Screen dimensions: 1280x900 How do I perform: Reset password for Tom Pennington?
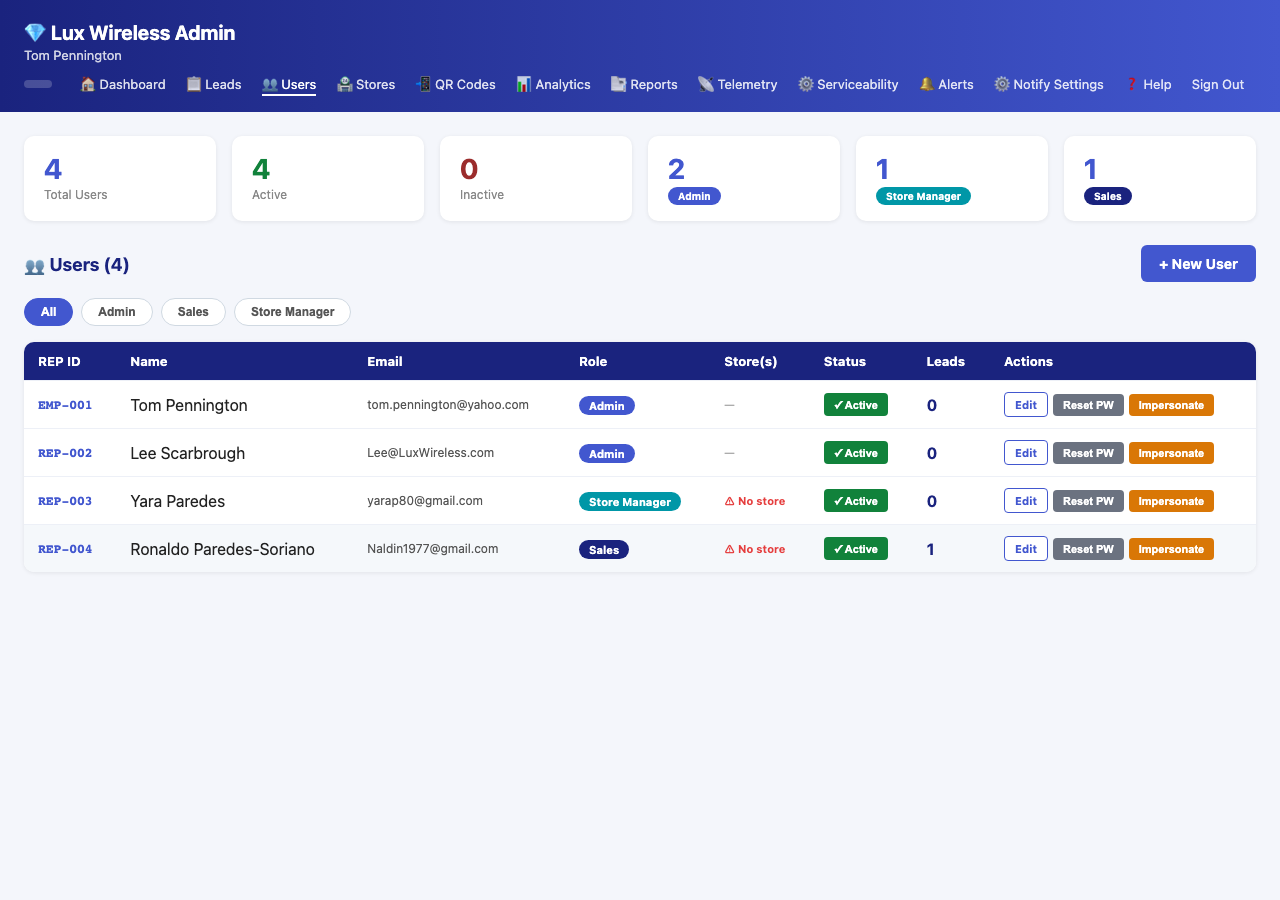point(1088,405)
